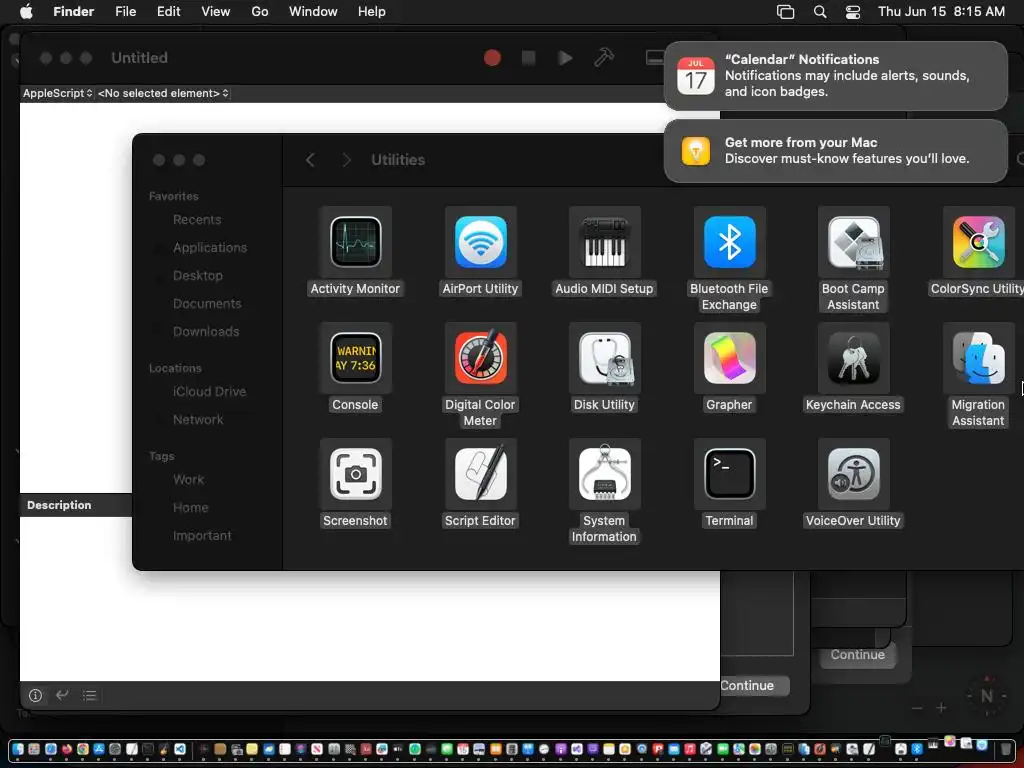This screenshot has height=768, width=1024.
Task: Open Desktop in the Finder sidebar
Action: (x=197, y=276)
